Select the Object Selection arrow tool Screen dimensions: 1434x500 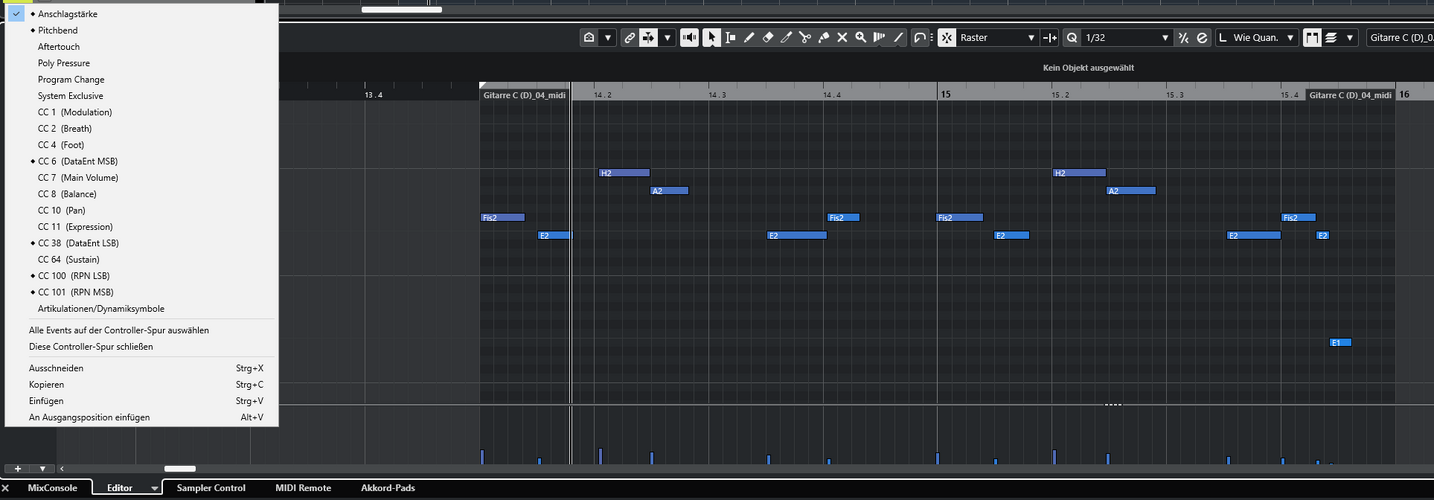click(711, 37)
